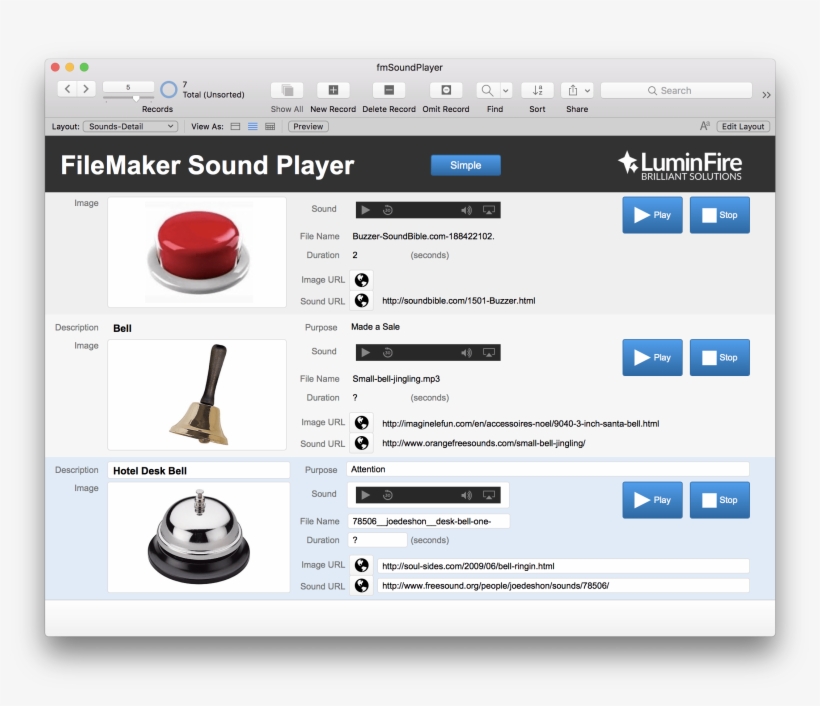
Task: Open the Share dropdown arrow
Action: 588,90
